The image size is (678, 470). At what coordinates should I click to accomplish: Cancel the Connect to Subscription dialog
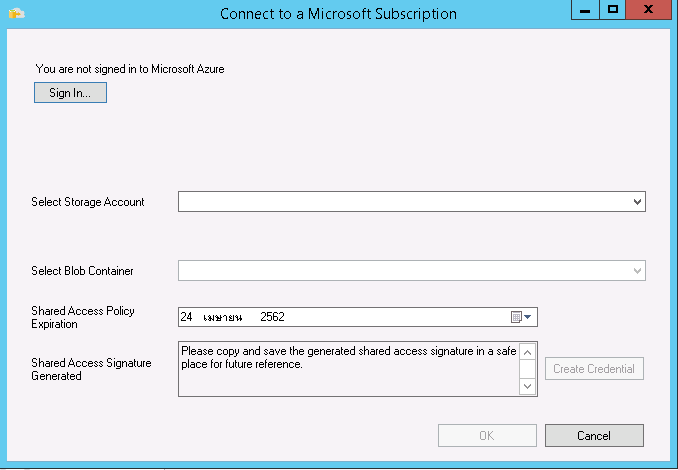(x=594, y=436)
